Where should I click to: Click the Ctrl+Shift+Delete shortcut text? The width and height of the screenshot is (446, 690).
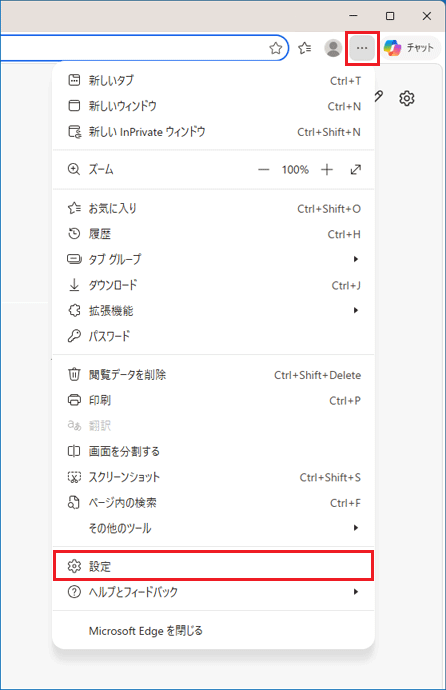(x=318, y=375)
